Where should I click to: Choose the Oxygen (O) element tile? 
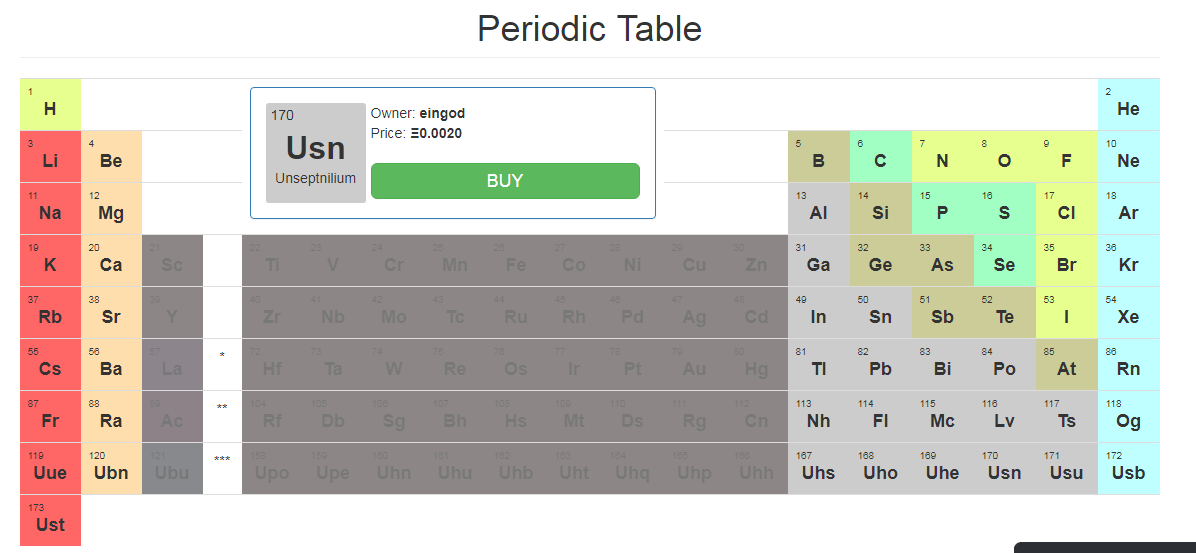pos(1004,157)
